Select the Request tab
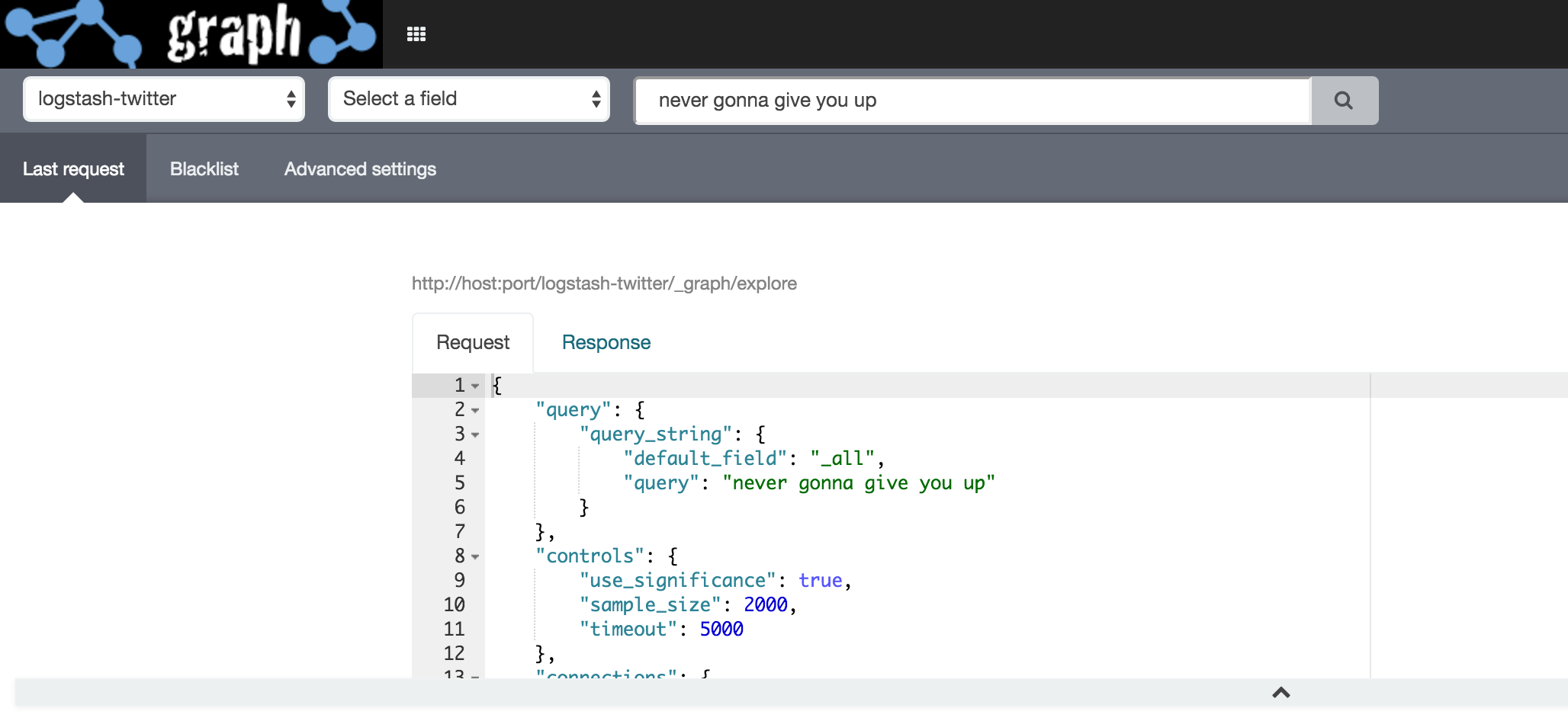Viewport: 1568px width, 721px height. pos(472,342)
